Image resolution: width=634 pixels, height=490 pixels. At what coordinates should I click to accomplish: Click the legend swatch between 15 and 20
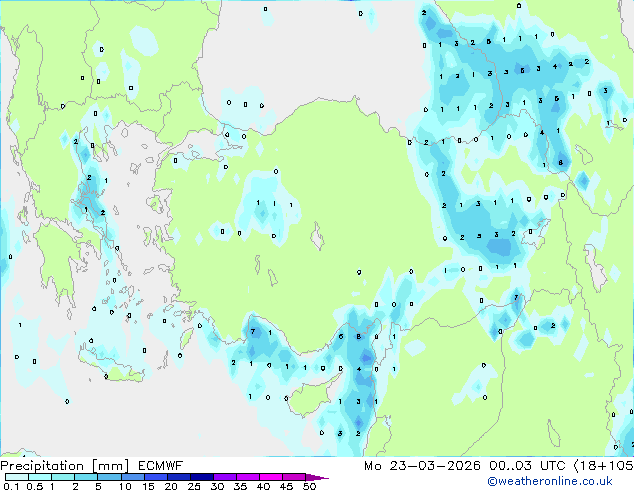[x=155, y=477]
